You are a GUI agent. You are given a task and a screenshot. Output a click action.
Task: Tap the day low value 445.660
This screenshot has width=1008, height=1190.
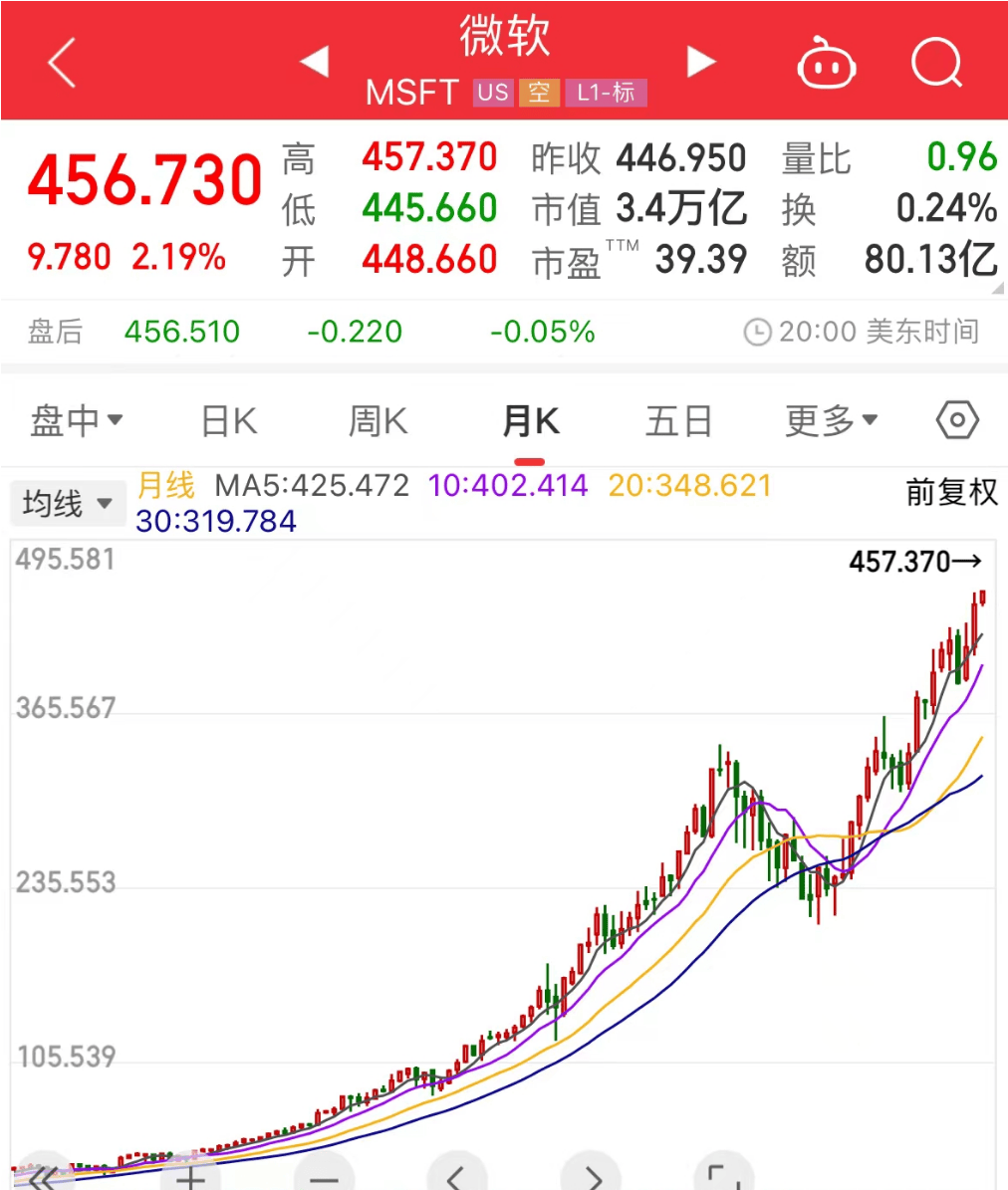coord(429,208)
